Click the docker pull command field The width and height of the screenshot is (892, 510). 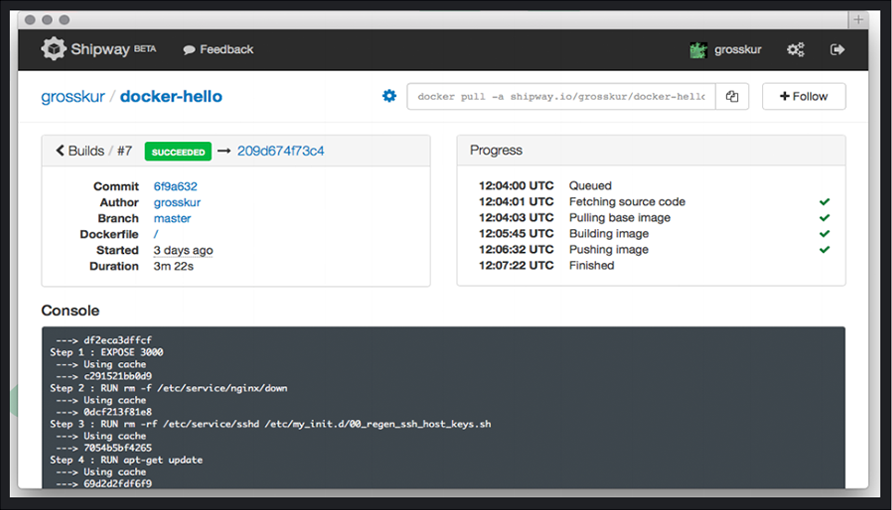pos(561,96)
